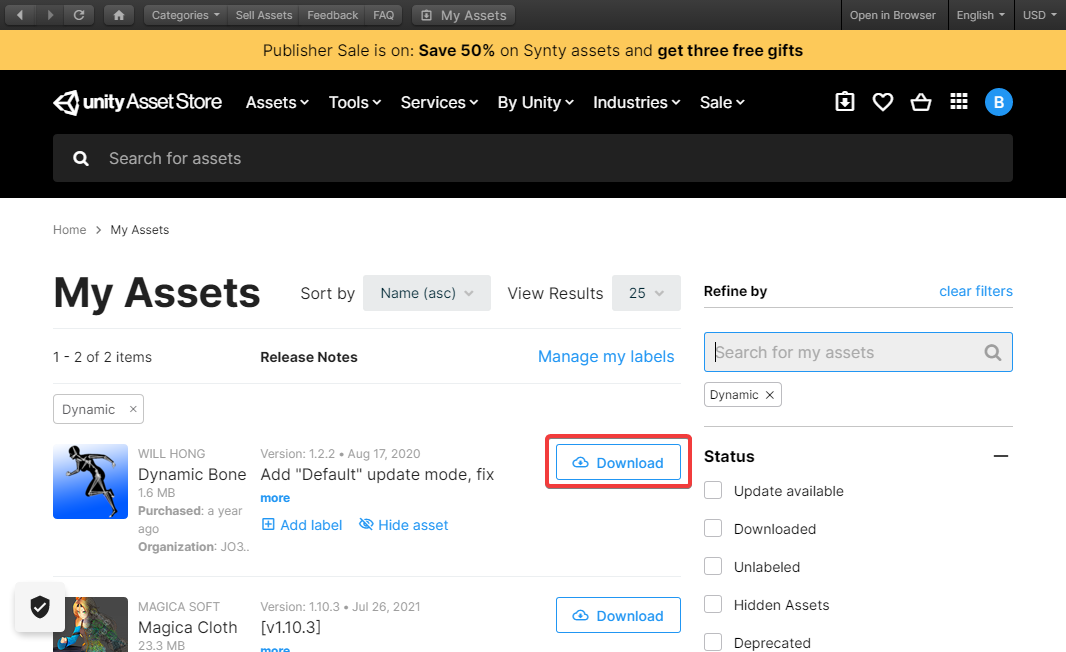1066x652 pixels.
Task: Open the Sort by Name dropdown
Action: coord(426,292)
